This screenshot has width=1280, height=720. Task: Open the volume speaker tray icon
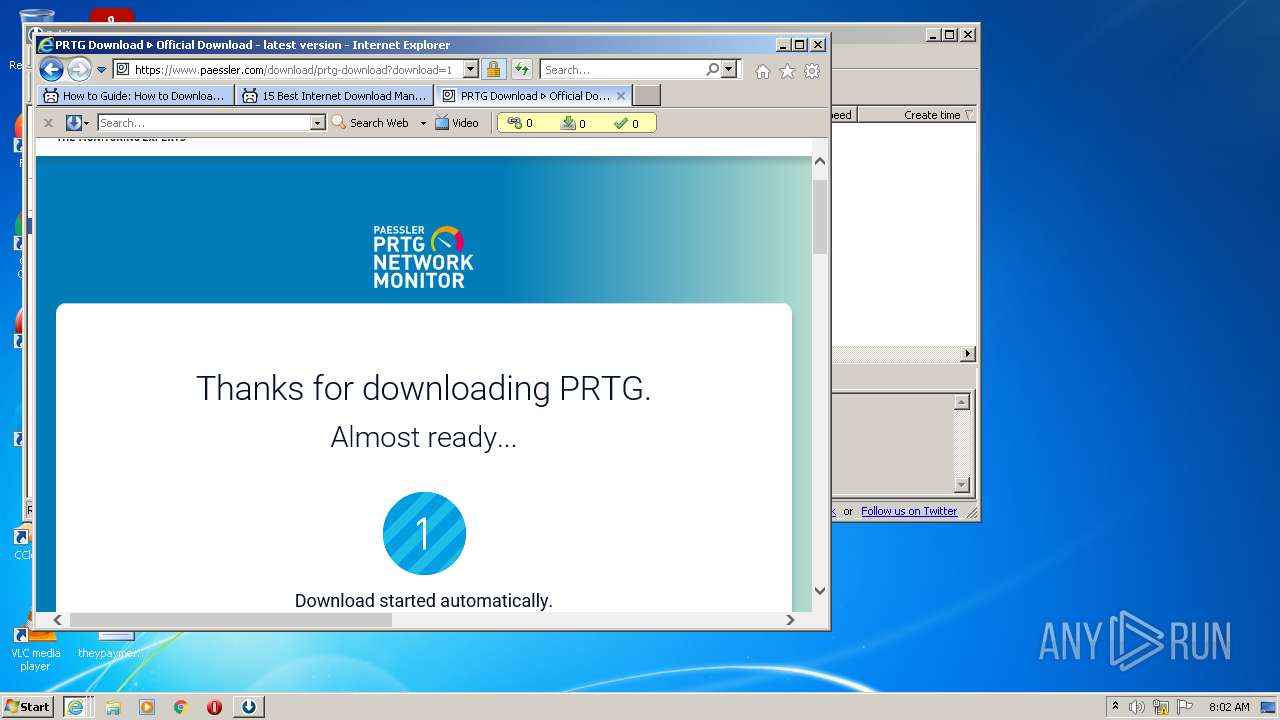(1137, 707)
